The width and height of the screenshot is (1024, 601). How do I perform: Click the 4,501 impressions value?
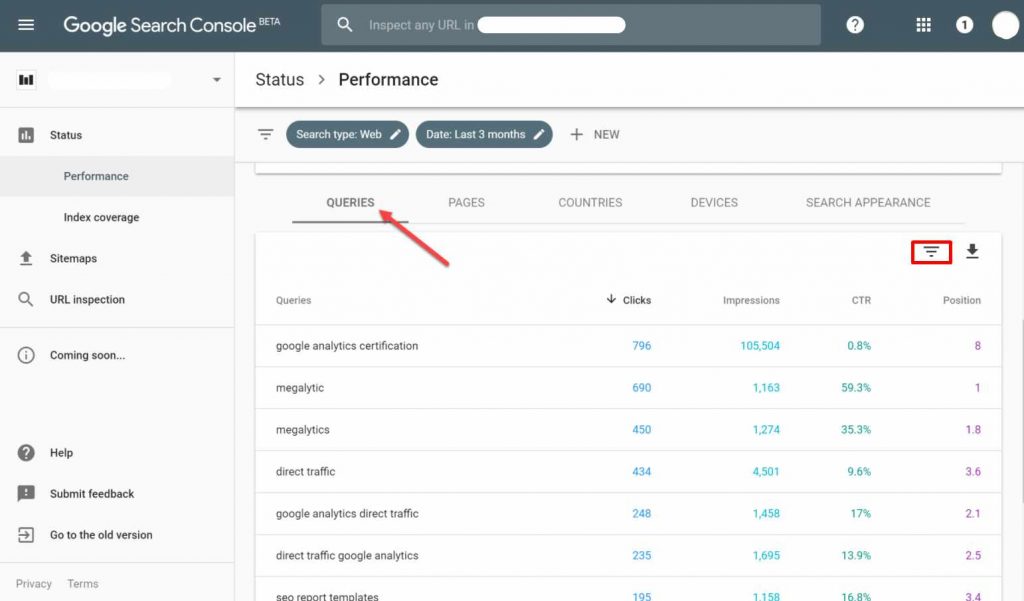tap(765, 471)
